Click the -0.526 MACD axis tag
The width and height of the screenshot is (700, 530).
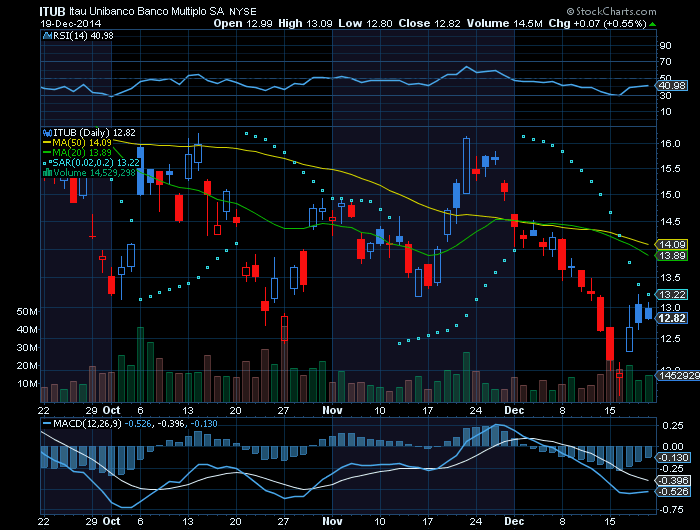pyautogui.click(x=672, y=492)
